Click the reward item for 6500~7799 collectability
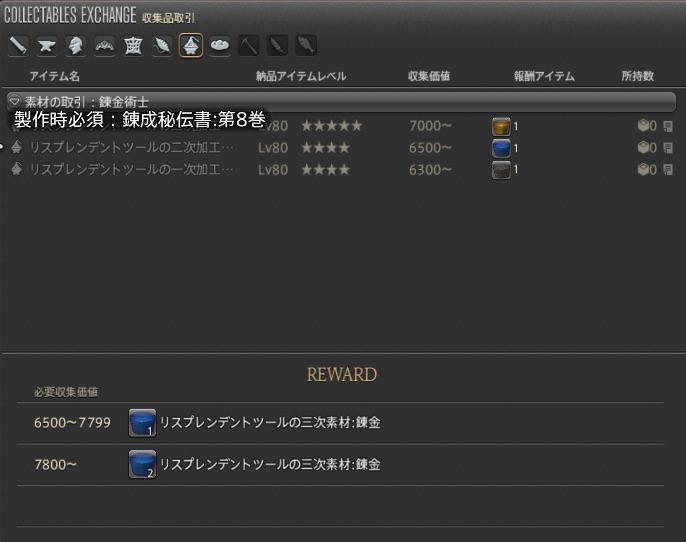The width and height of the screenshot is (686, 542). click(142, 423)
